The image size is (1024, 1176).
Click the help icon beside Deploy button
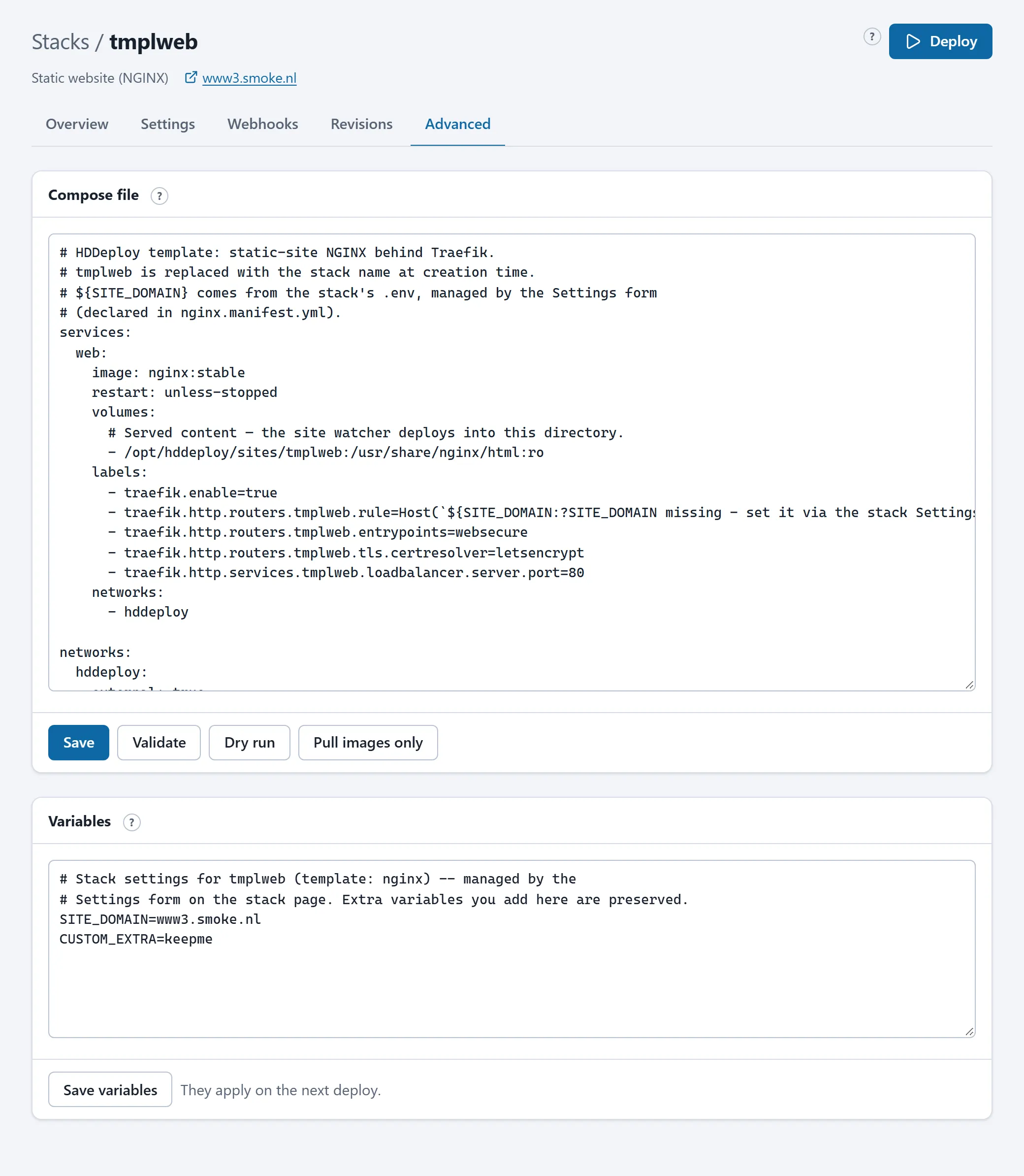871,37
